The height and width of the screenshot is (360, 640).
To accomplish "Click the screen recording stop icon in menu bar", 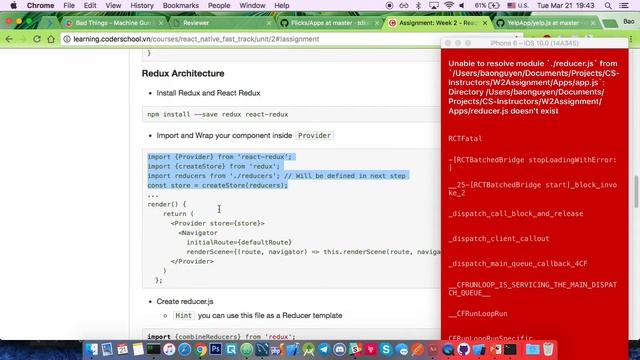I will click(389, 5).
